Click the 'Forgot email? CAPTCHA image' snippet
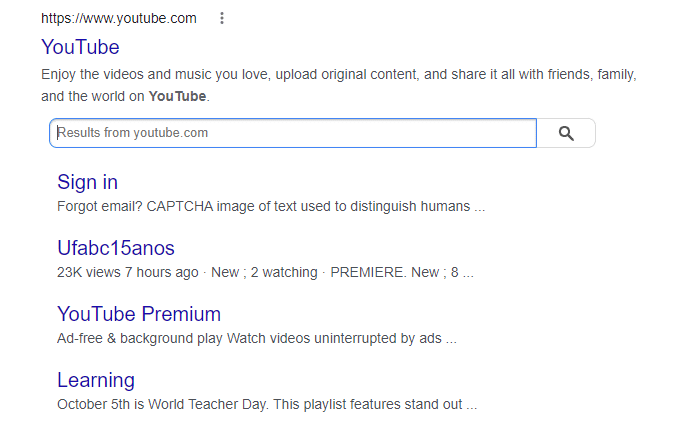 coord(271,206)
